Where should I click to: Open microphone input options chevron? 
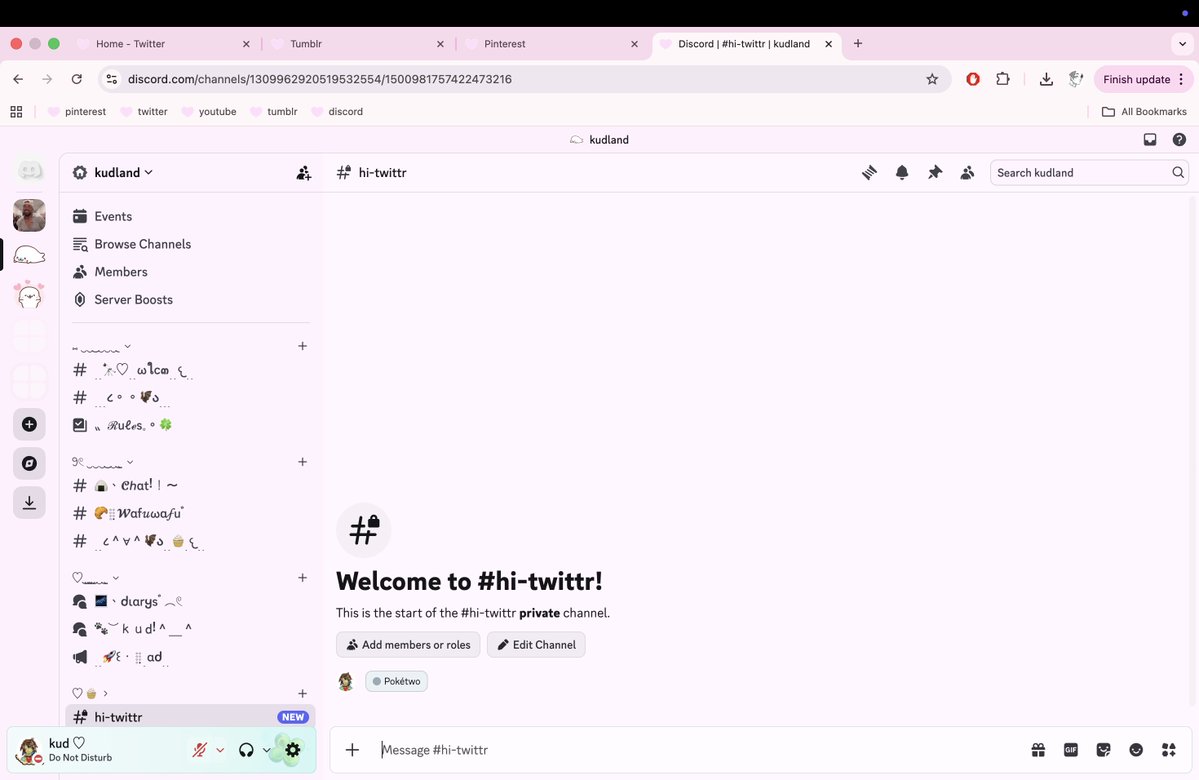click(220, 750)
